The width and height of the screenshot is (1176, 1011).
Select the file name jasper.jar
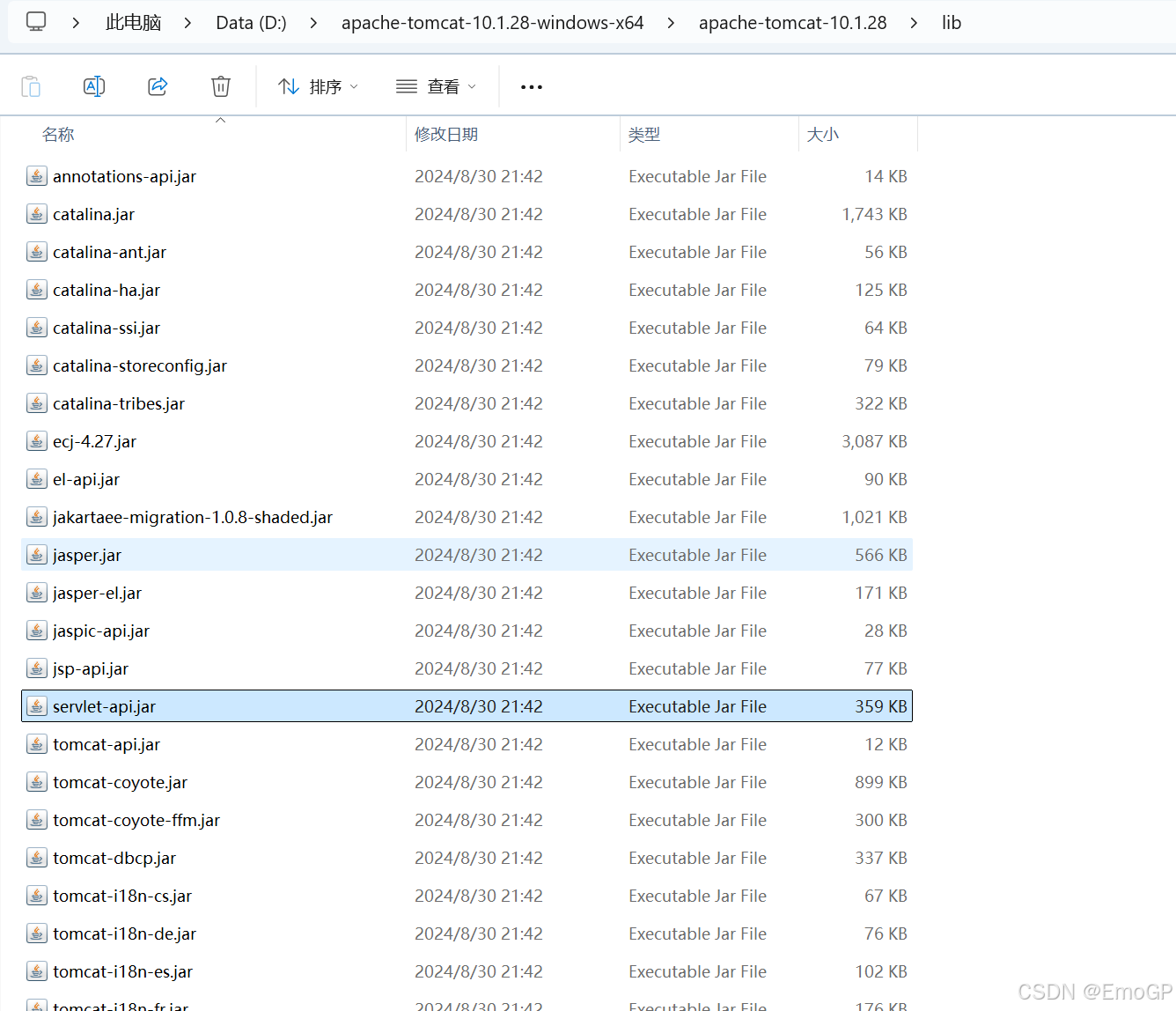87,555
